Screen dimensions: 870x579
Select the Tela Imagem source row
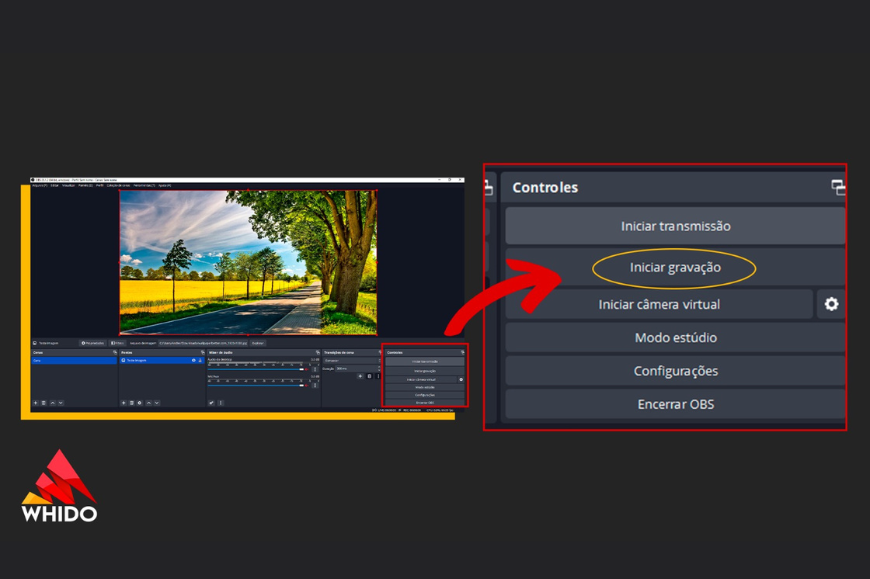(x=162, y=360)
